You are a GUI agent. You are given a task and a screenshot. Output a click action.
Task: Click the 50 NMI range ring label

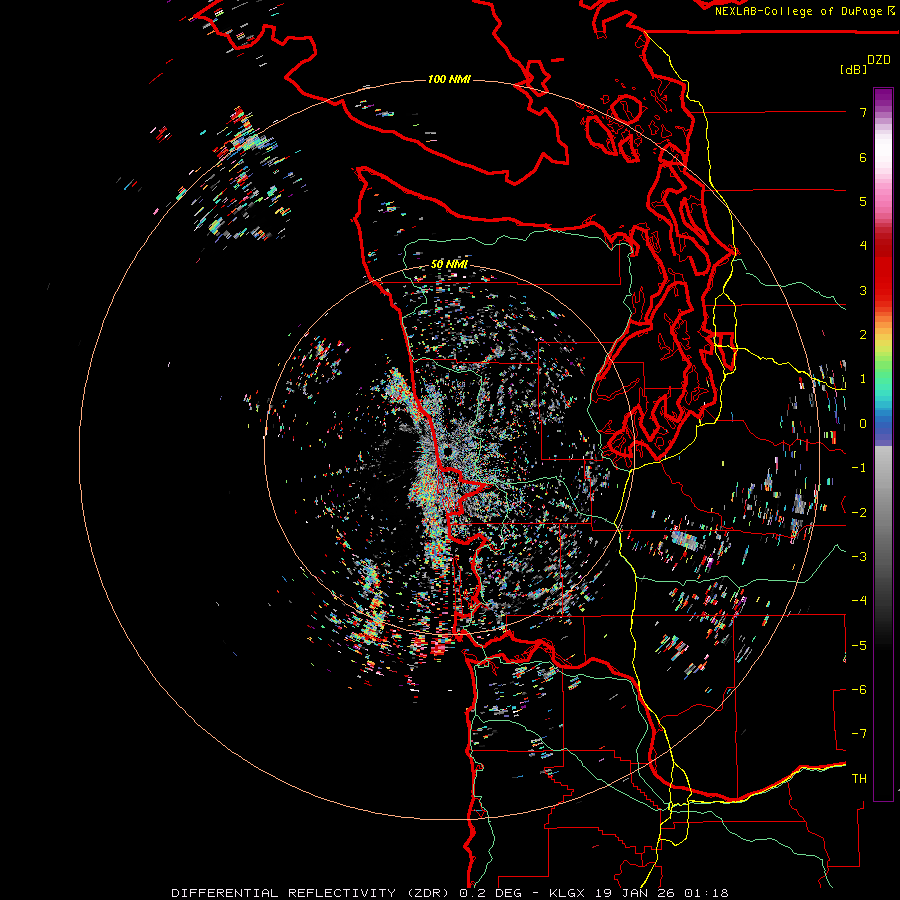point(449,264)
